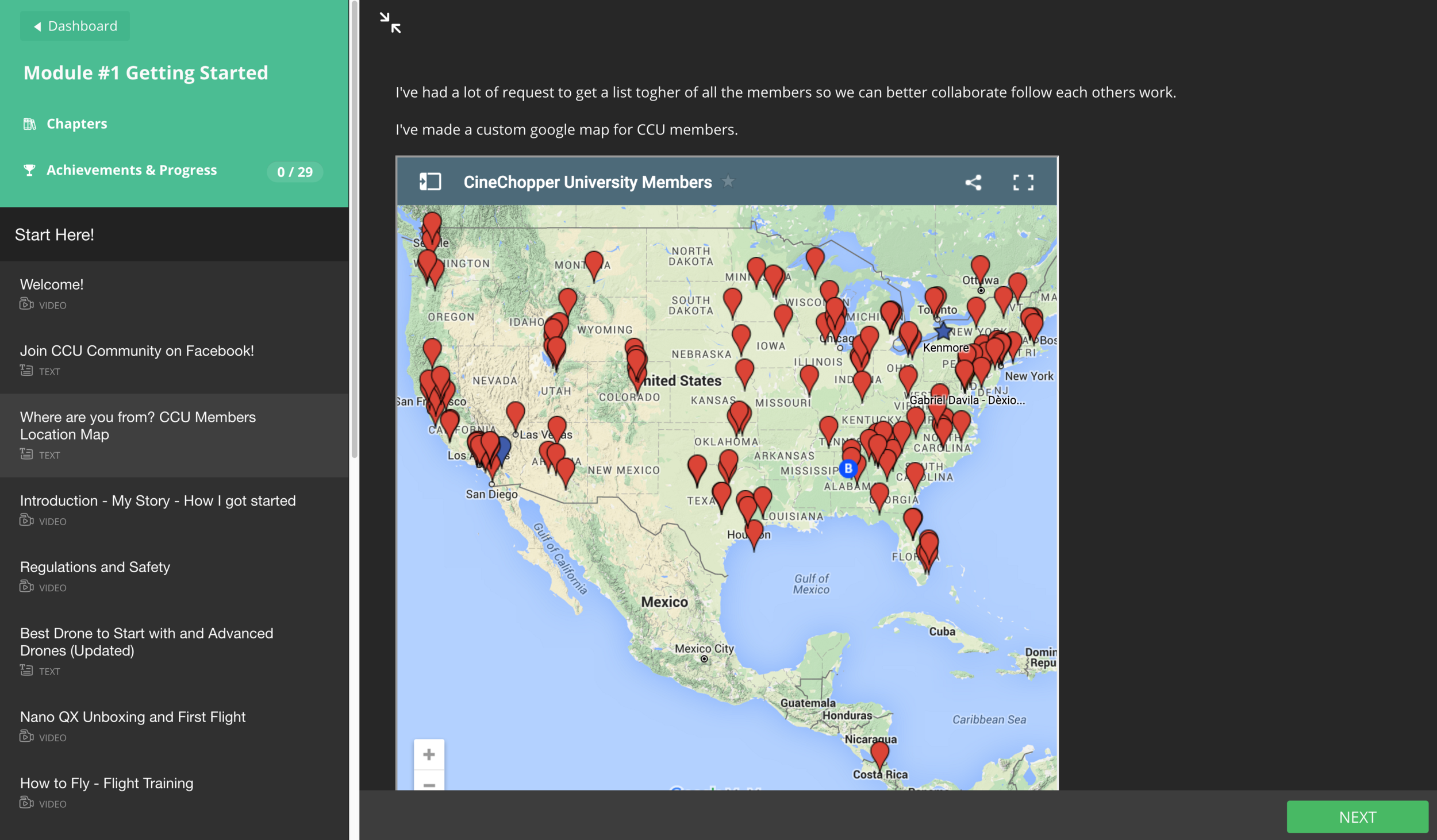Click the text icon under Join CCU Community

26,370
